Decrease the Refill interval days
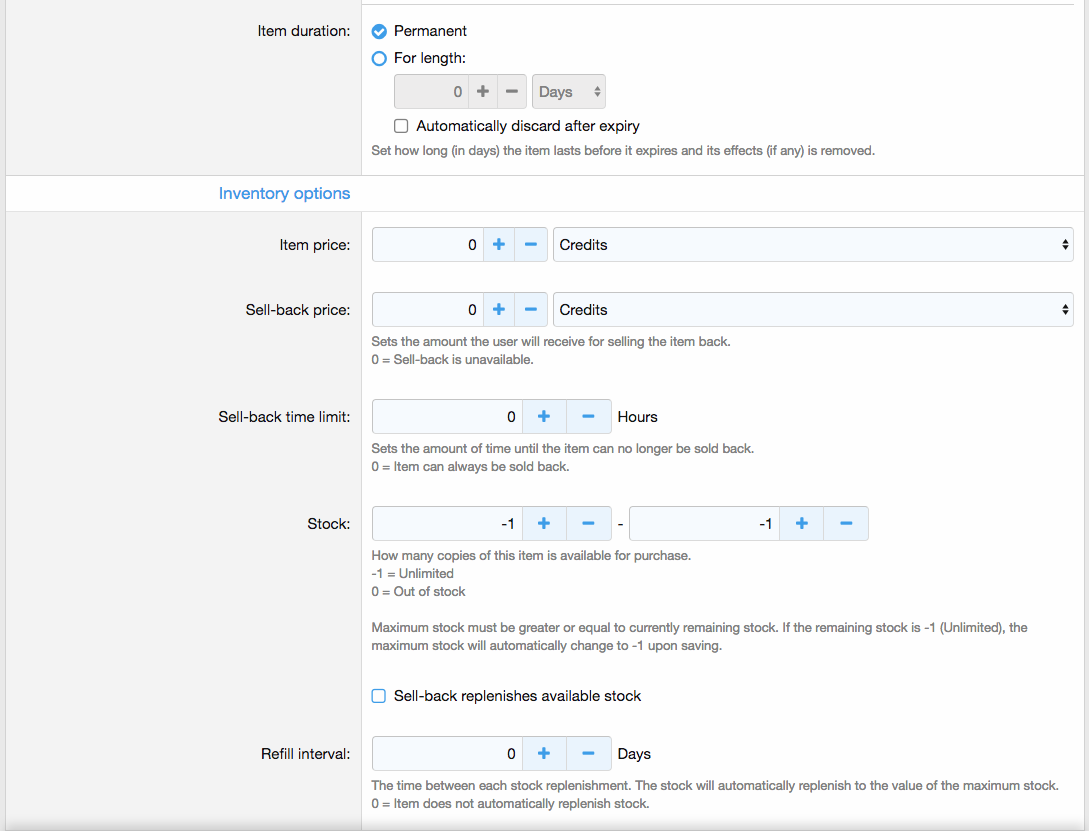 tap(588, 754)
